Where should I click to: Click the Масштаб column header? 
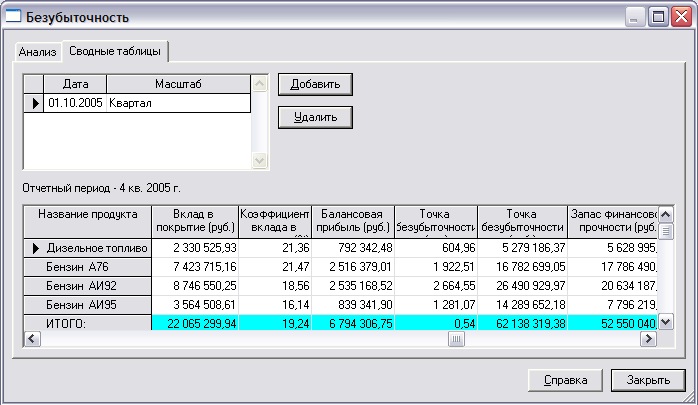pos(179,84)
